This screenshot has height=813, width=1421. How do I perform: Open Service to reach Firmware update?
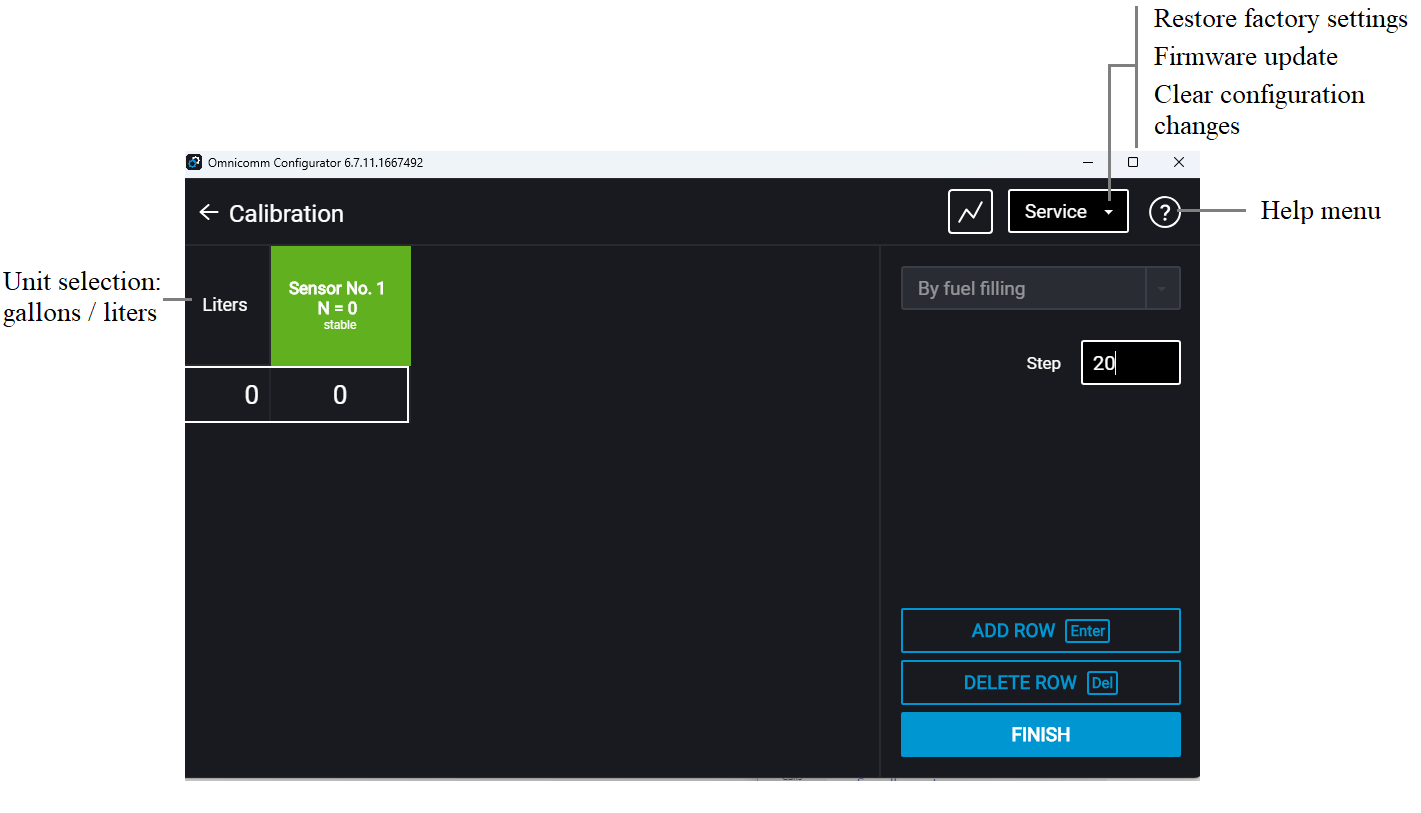click(x=1066, y=211)
